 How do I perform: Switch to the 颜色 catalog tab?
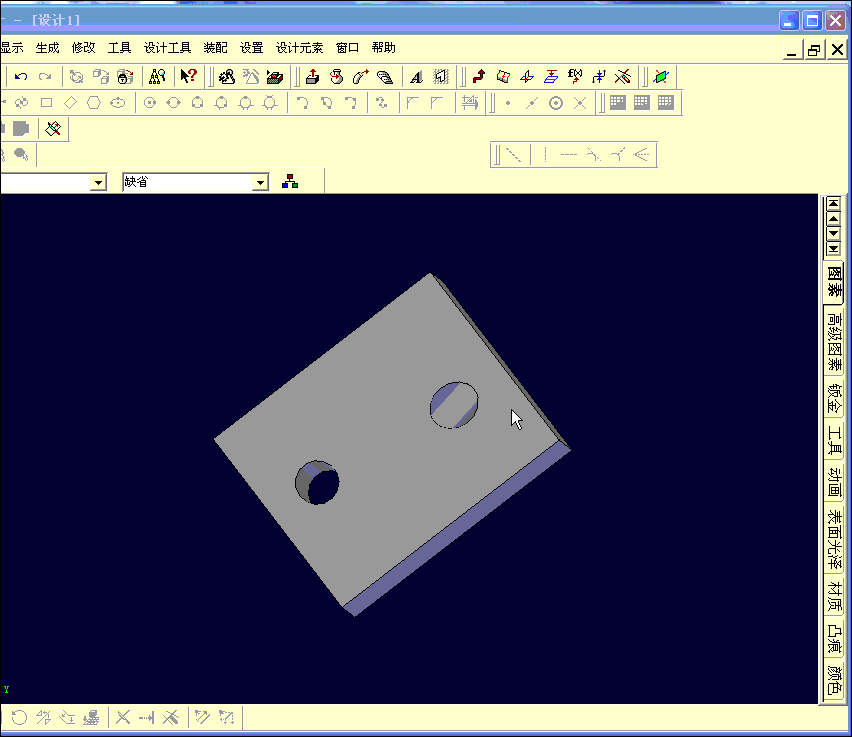834,680
